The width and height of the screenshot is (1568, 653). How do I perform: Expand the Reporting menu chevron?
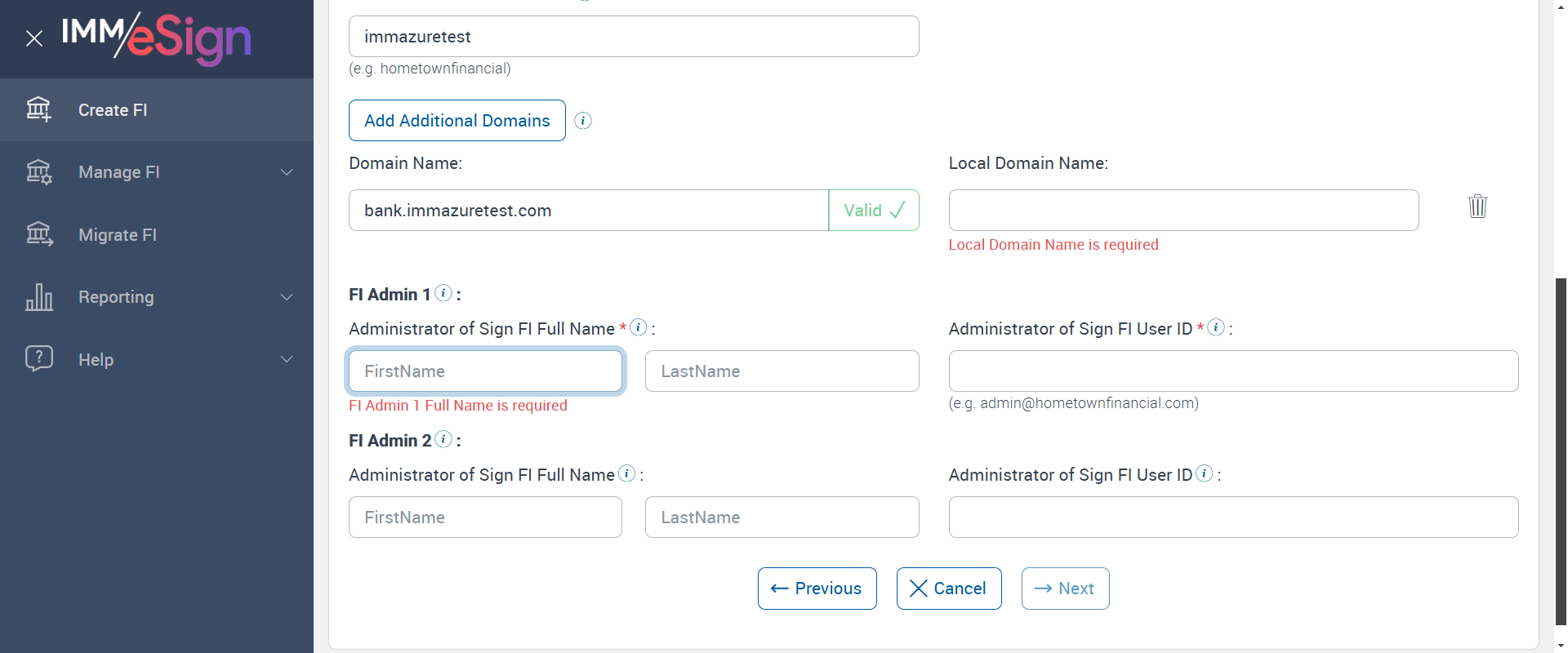[287, 297]
